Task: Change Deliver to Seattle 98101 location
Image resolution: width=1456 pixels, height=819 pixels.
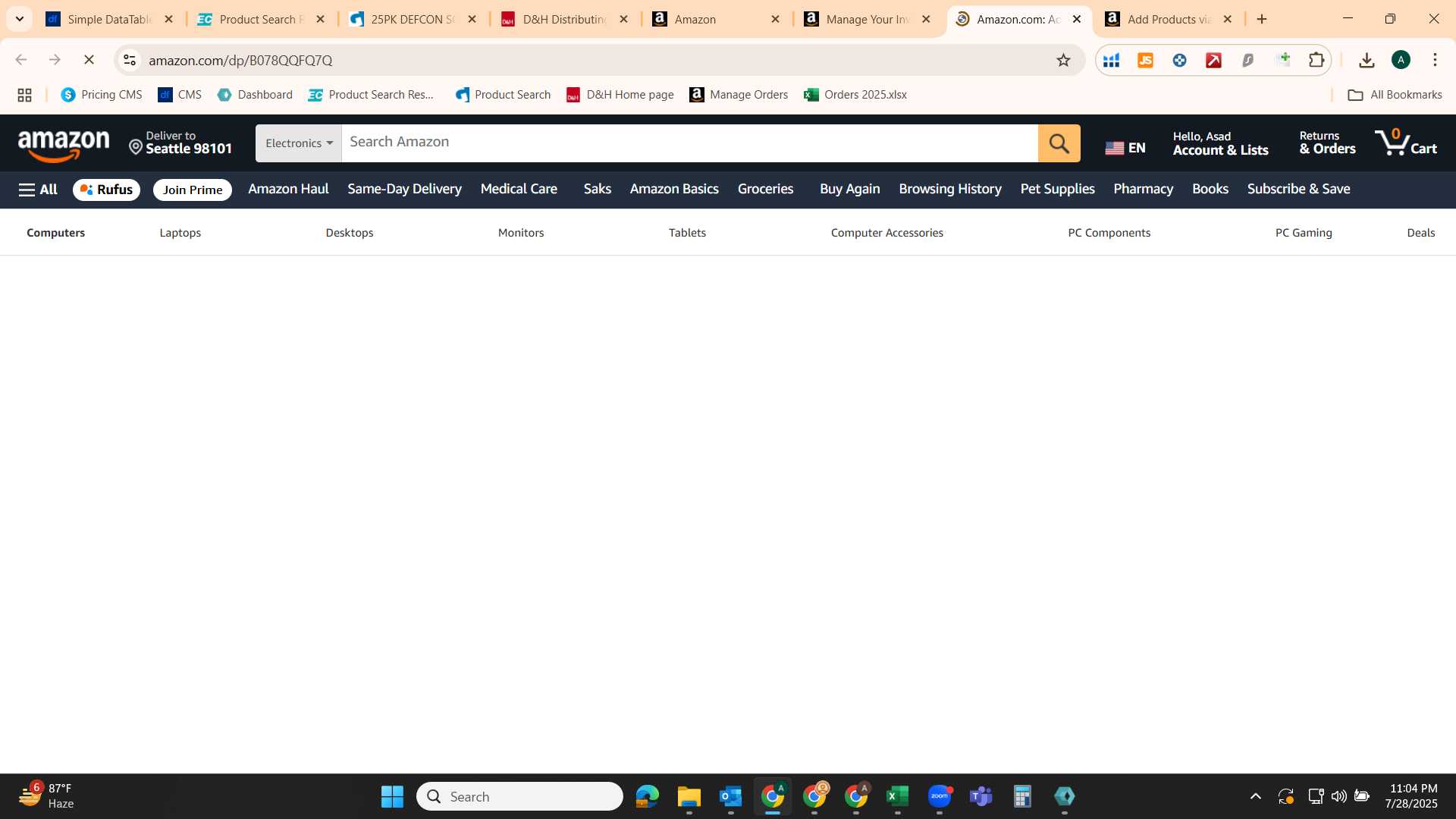Action: click(x=180, y=143)
